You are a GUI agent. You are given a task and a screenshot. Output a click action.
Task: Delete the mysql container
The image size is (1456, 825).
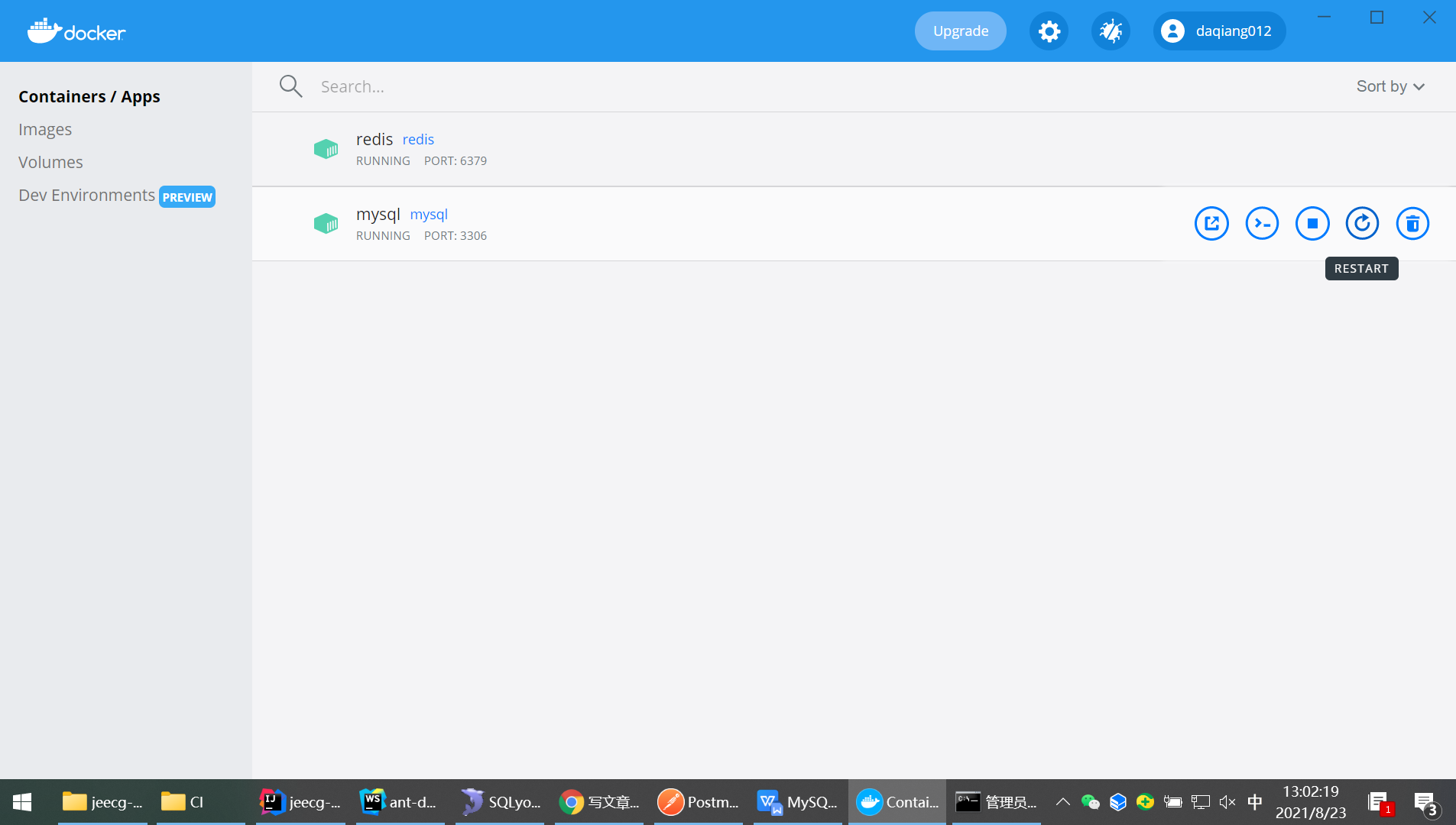coord(1412,224)
